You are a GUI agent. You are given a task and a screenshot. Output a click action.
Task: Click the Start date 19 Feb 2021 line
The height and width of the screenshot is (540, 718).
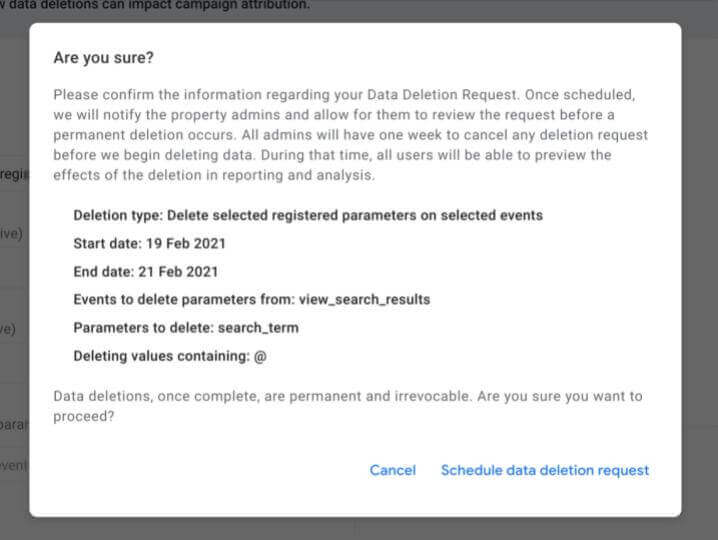tap(149, 243)
